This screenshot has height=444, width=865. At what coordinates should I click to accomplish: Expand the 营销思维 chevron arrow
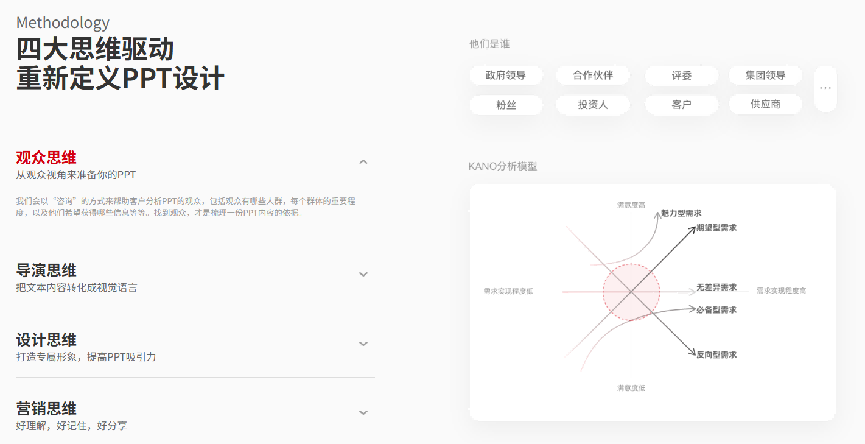point(363,412)
